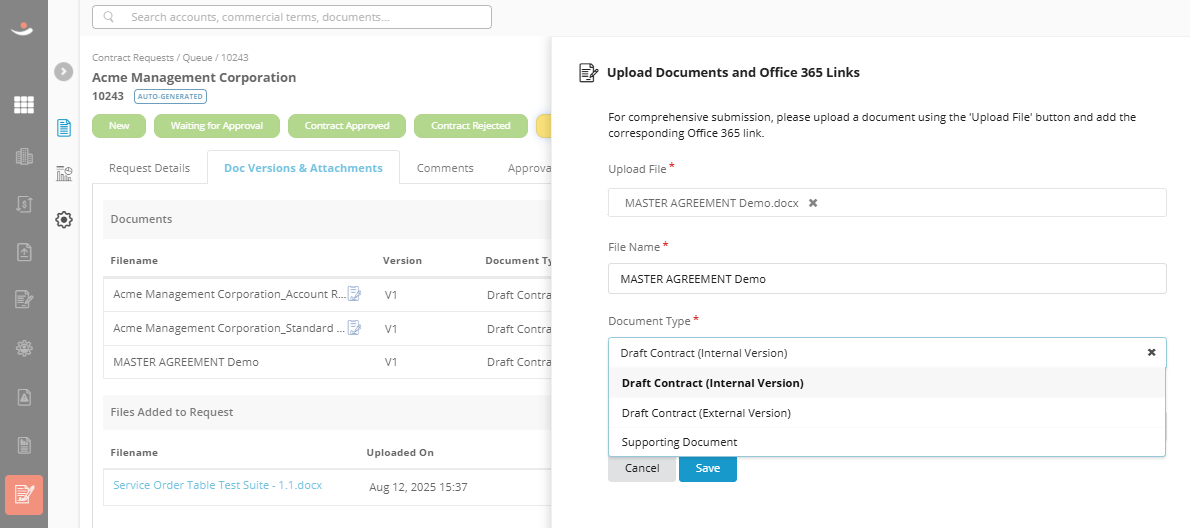Viewport: 1190px width, 528px height.
Task: Click Acme Management Corporation_Standard ... filename
Action: click(x=229, y=328)
